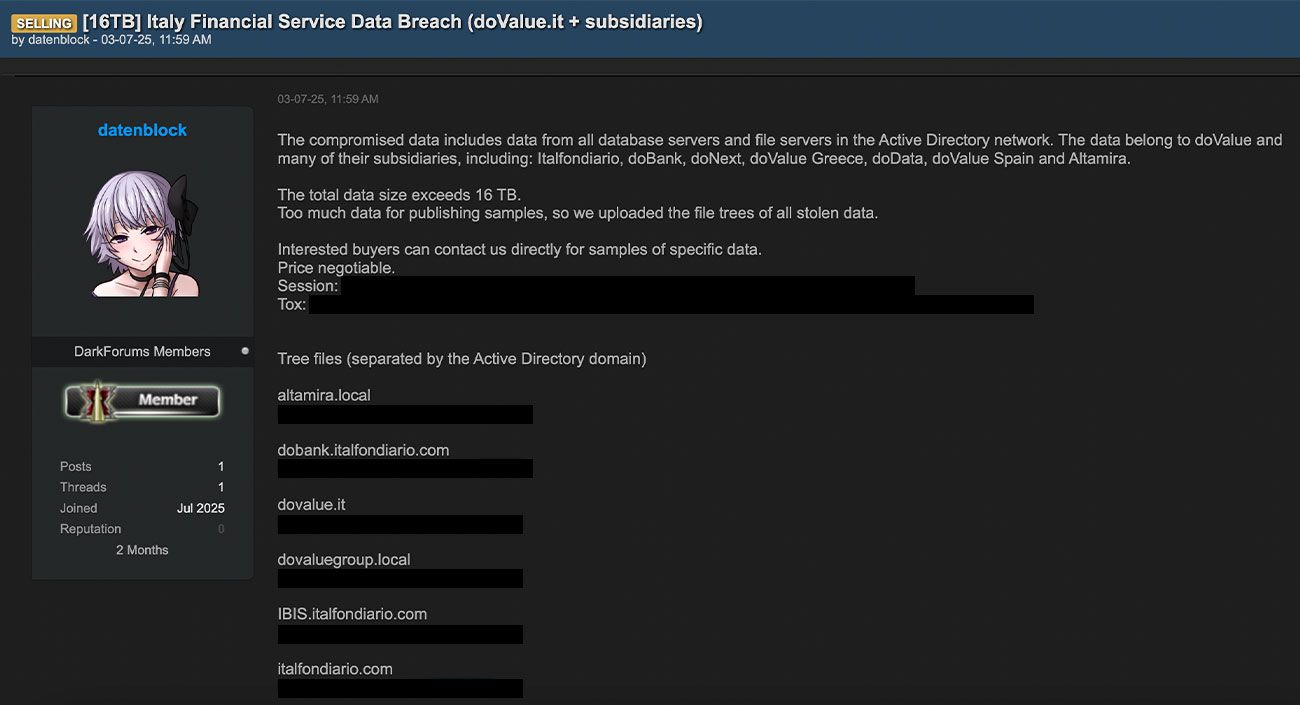Click the Member rank badge

click(x=142, y=400)
